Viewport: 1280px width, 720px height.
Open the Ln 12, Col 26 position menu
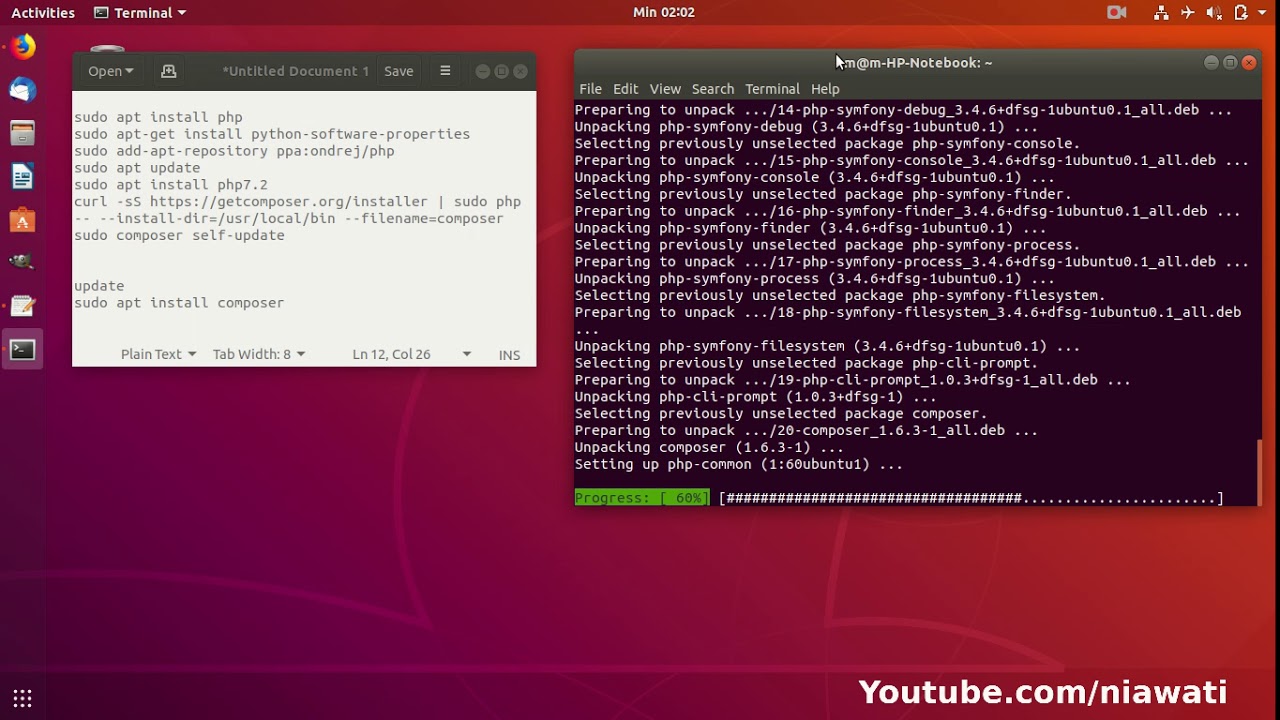[411, 354]
